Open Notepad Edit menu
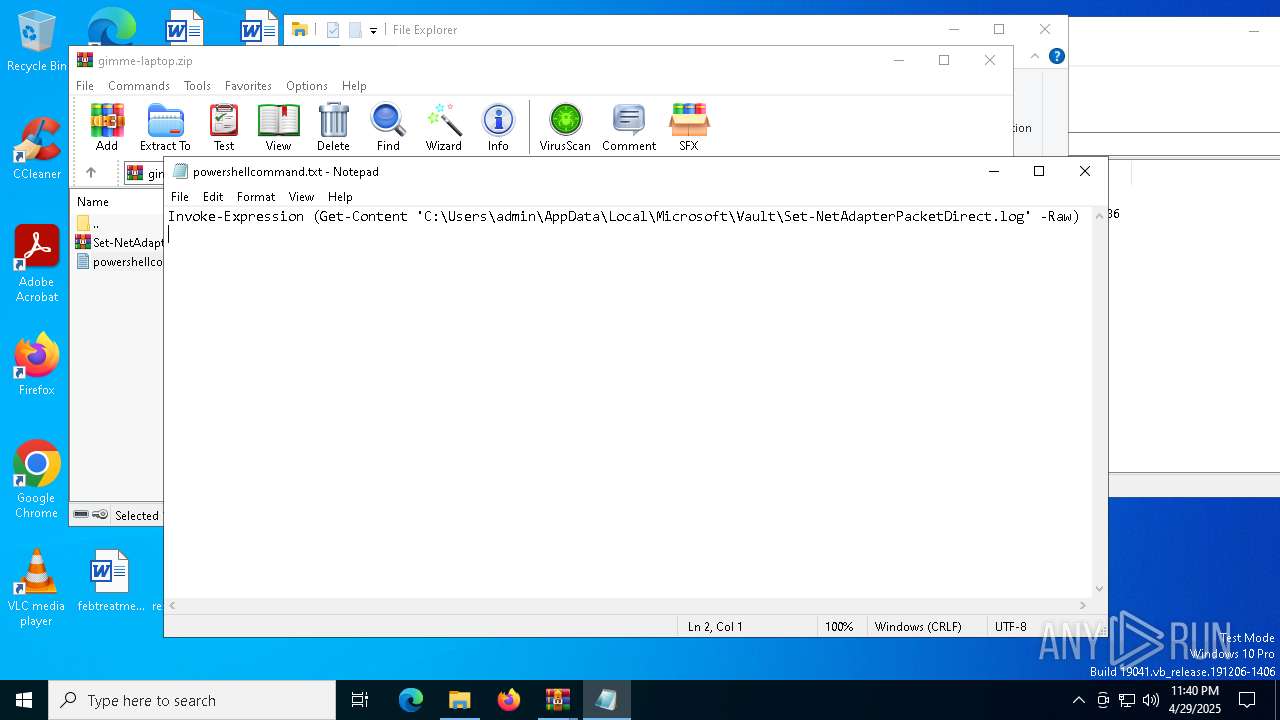The width and height of the screenshot is (1280, 720). (x=213, y=197)
